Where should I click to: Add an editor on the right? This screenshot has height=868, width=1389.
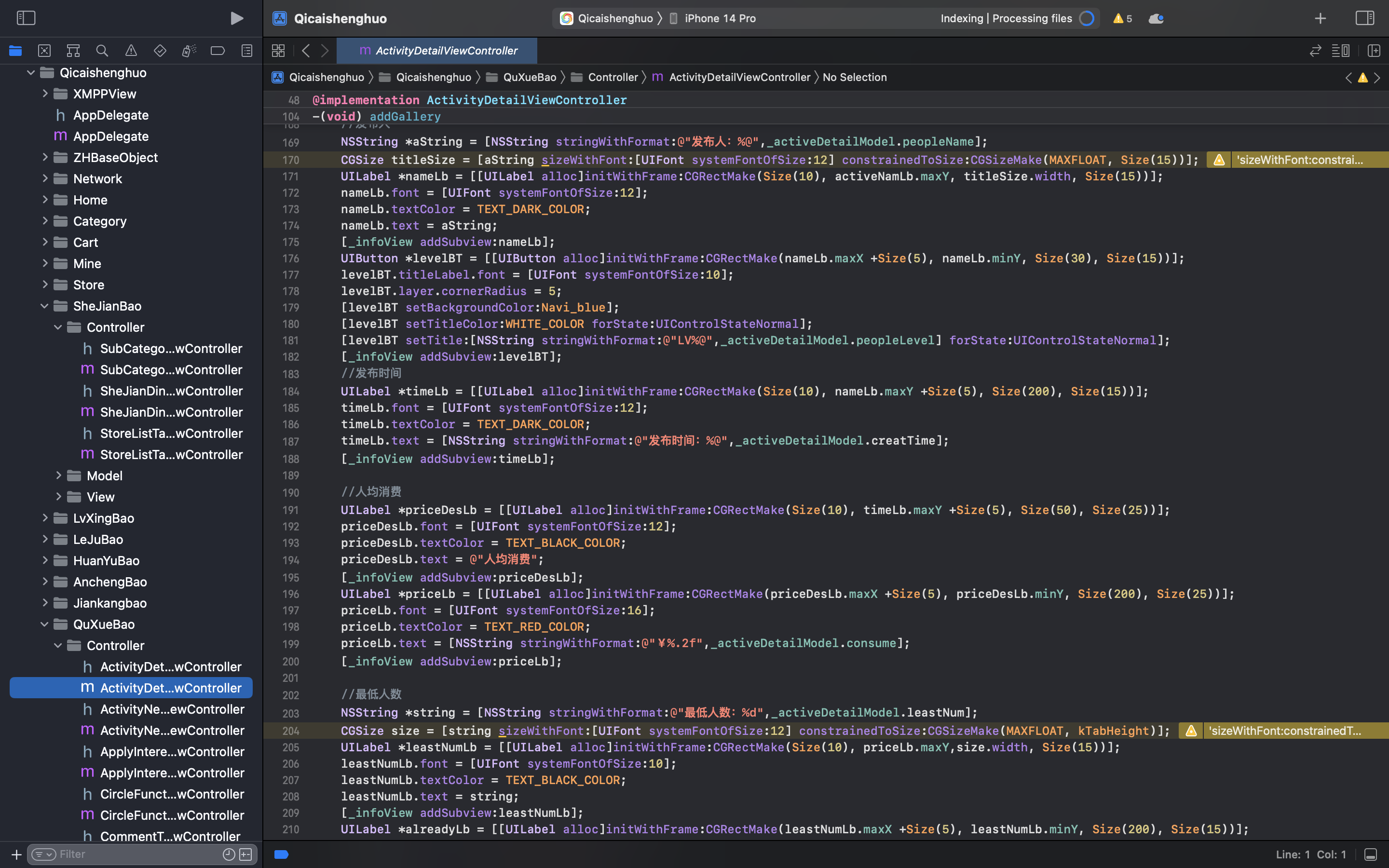click(1374, 51)
